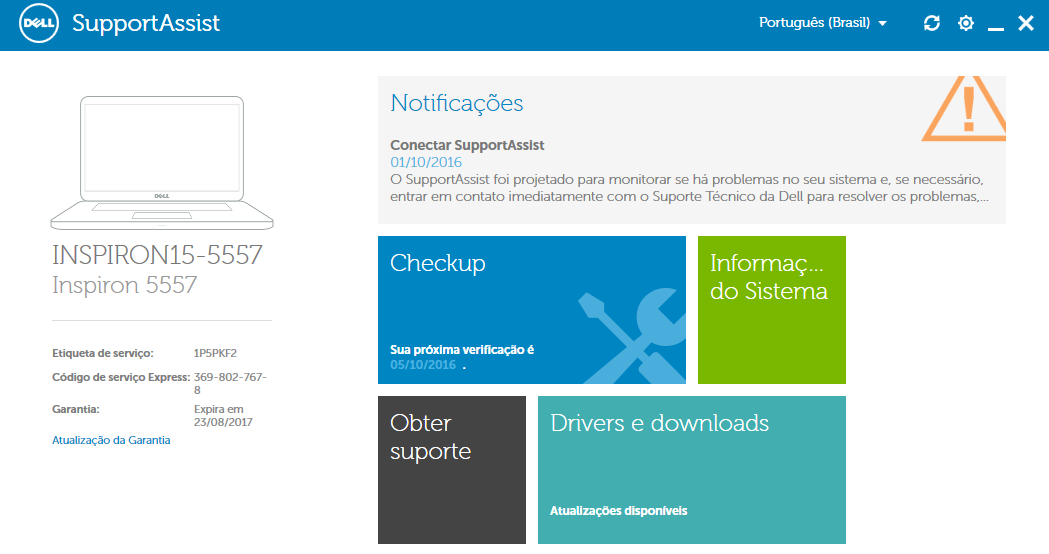
Task: Minimize the SupportAssist window
Action: pyautogui.click(x=995, y=28)
